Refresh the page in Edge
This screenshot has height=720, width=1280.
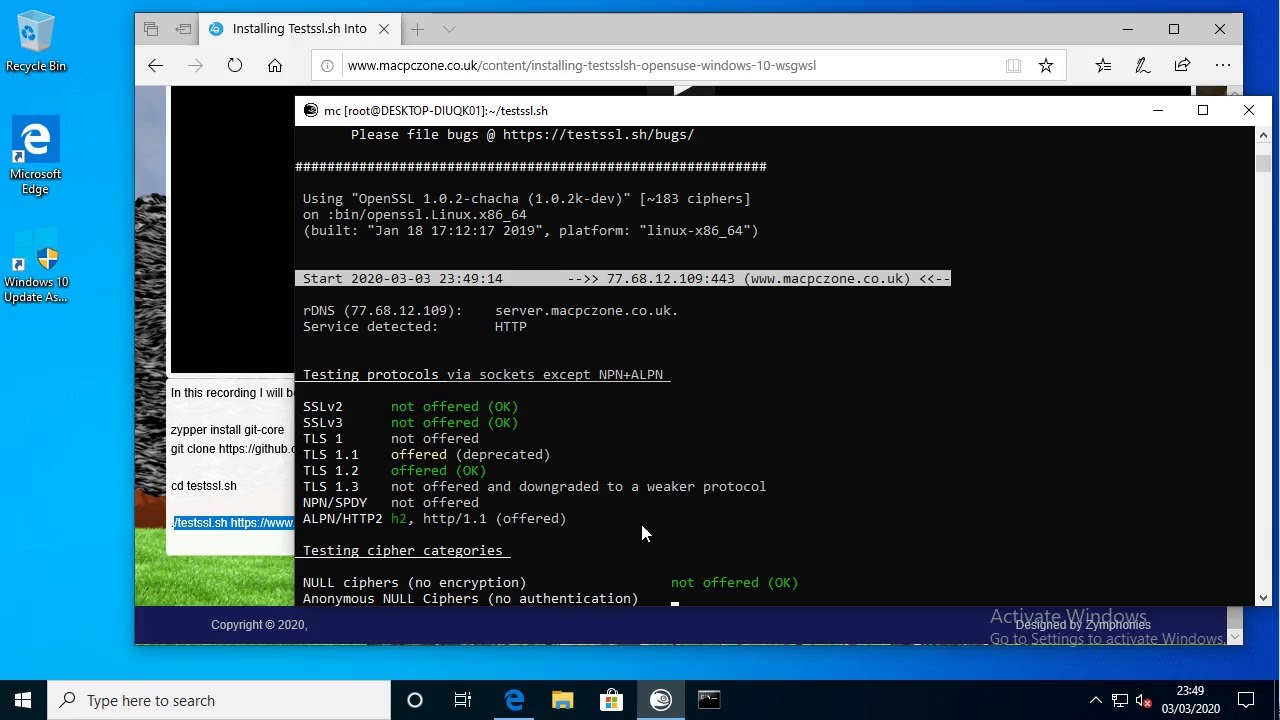235,65
